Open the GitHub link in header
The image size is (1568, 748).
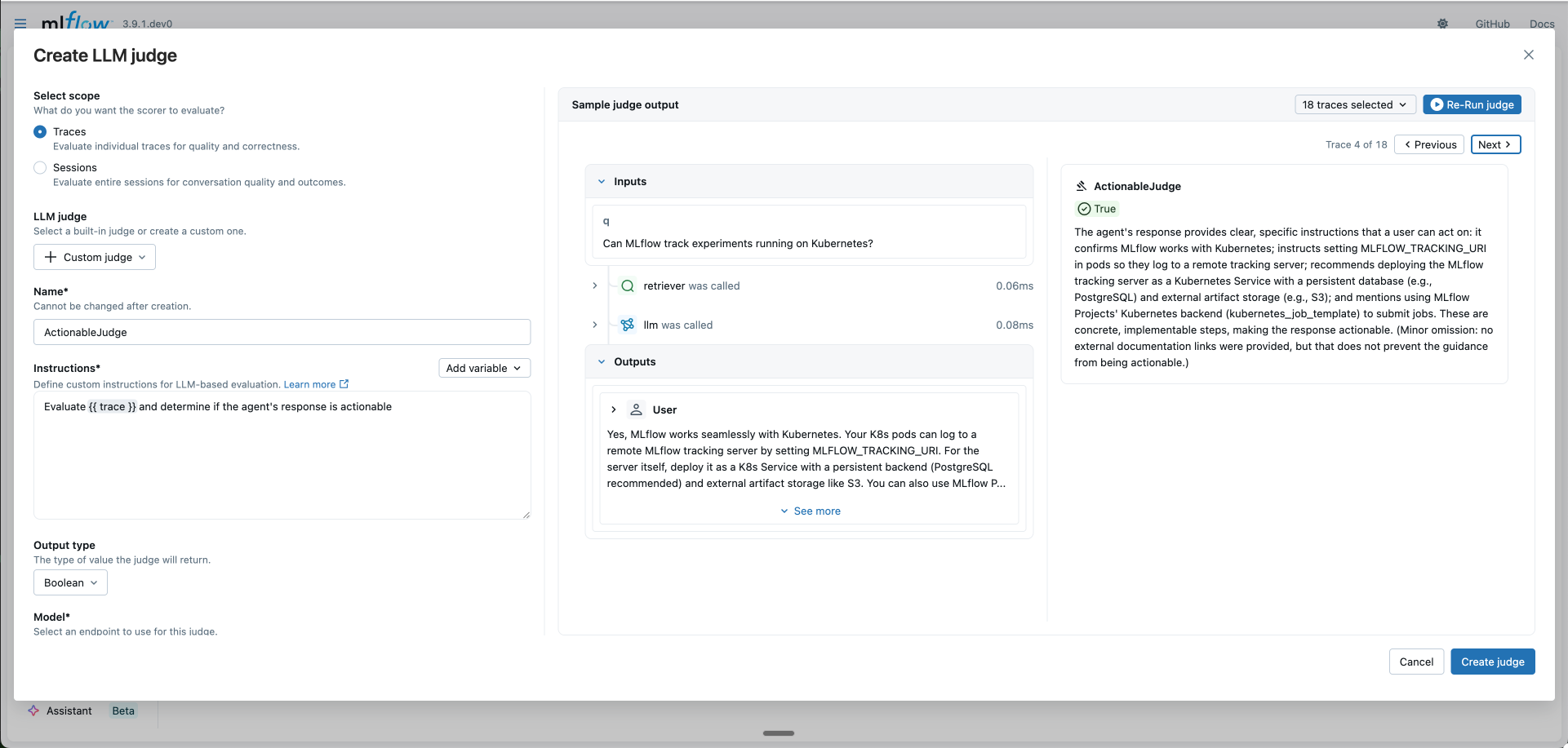1492,24
